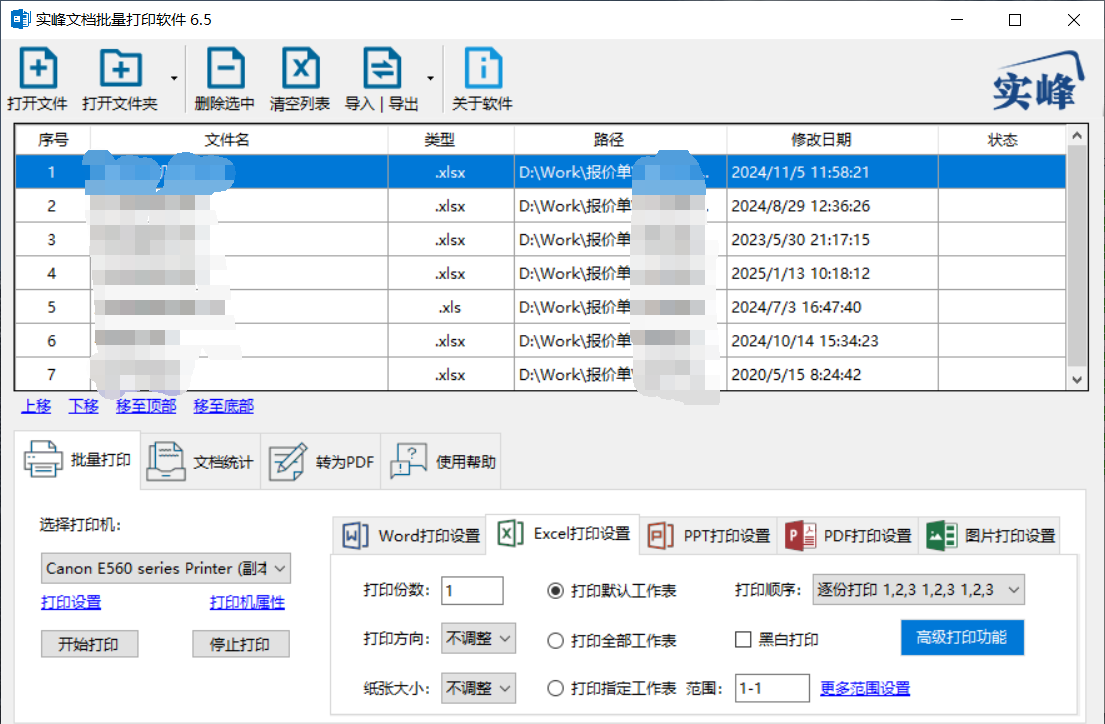Image resolution: width=1105 pixels, height=724 pixels.
Task: Click the PowerPoint icon in PPT打印设置
Action: click(660, 536)
